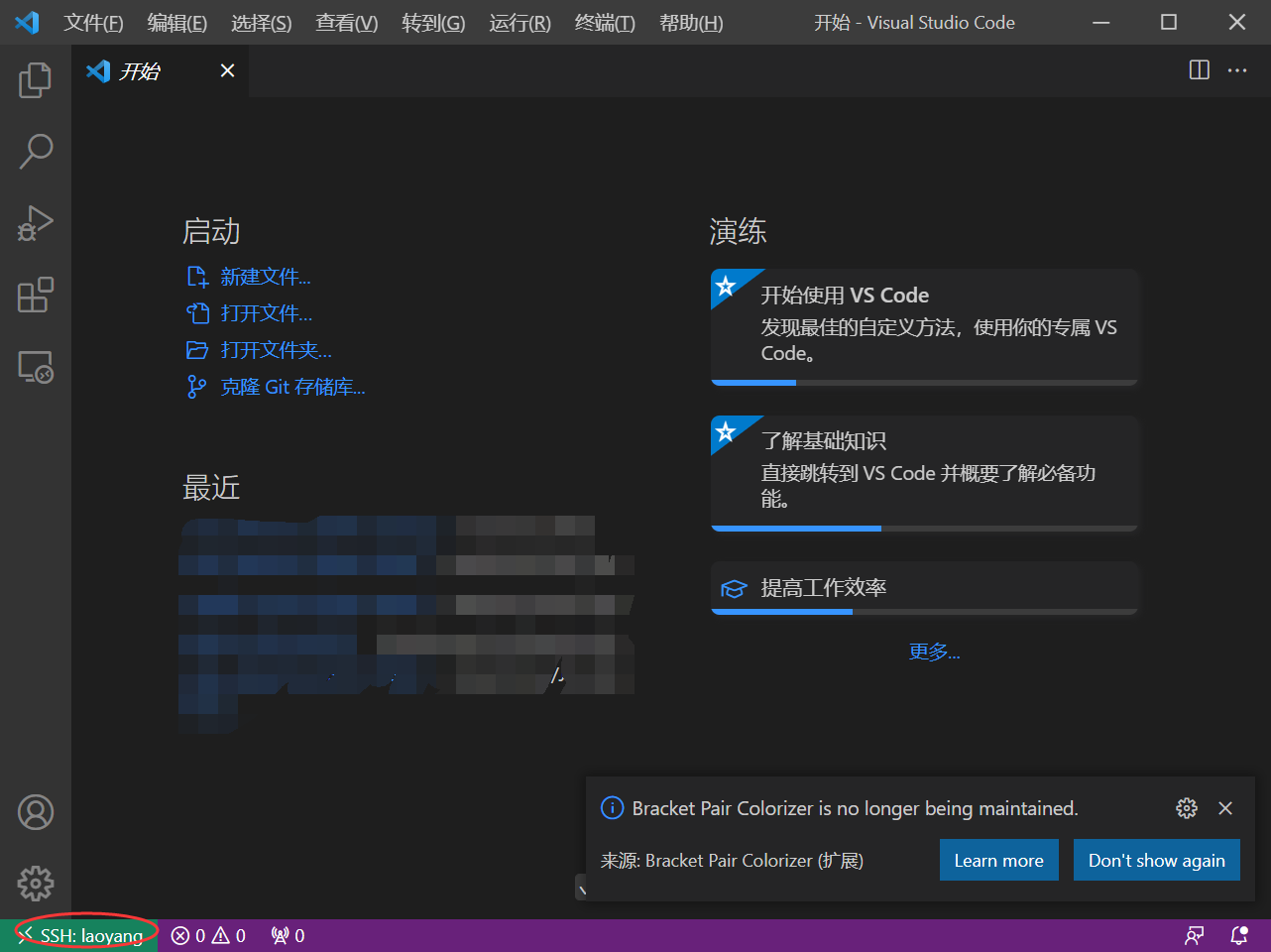Open the 文件(F) menu
This screenshot has width=1271, height=952.
point(93,22)
